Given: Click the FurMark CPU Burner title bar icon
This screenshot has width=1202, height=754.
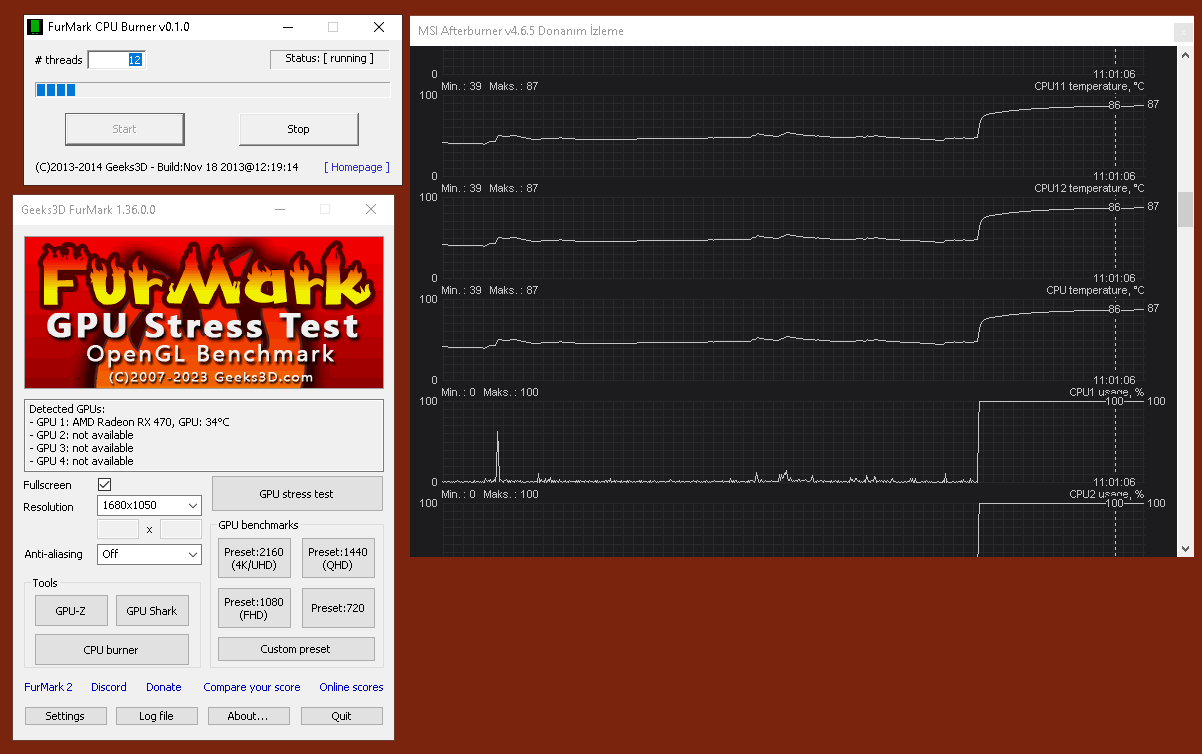Looking at the screenshot, I should [35, 27].
